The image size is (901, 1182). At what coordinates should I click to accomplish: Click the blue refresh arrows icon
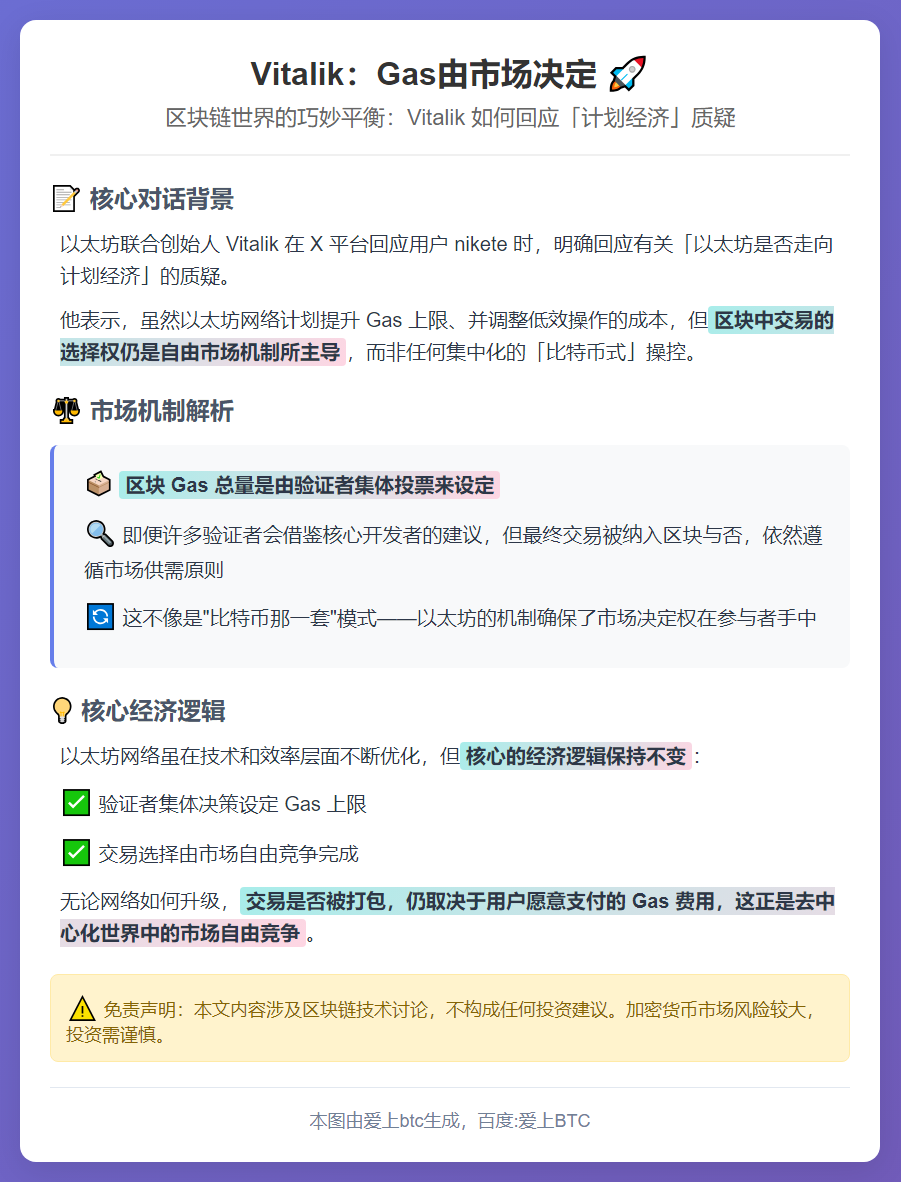click(x=99, y=617)
